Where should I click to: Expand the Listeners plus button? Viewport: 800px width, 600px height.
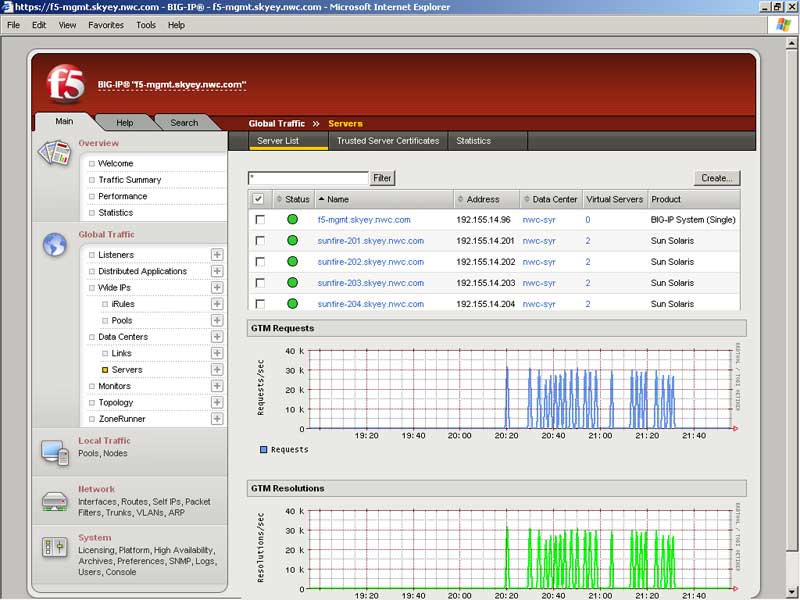coord(217,255)
